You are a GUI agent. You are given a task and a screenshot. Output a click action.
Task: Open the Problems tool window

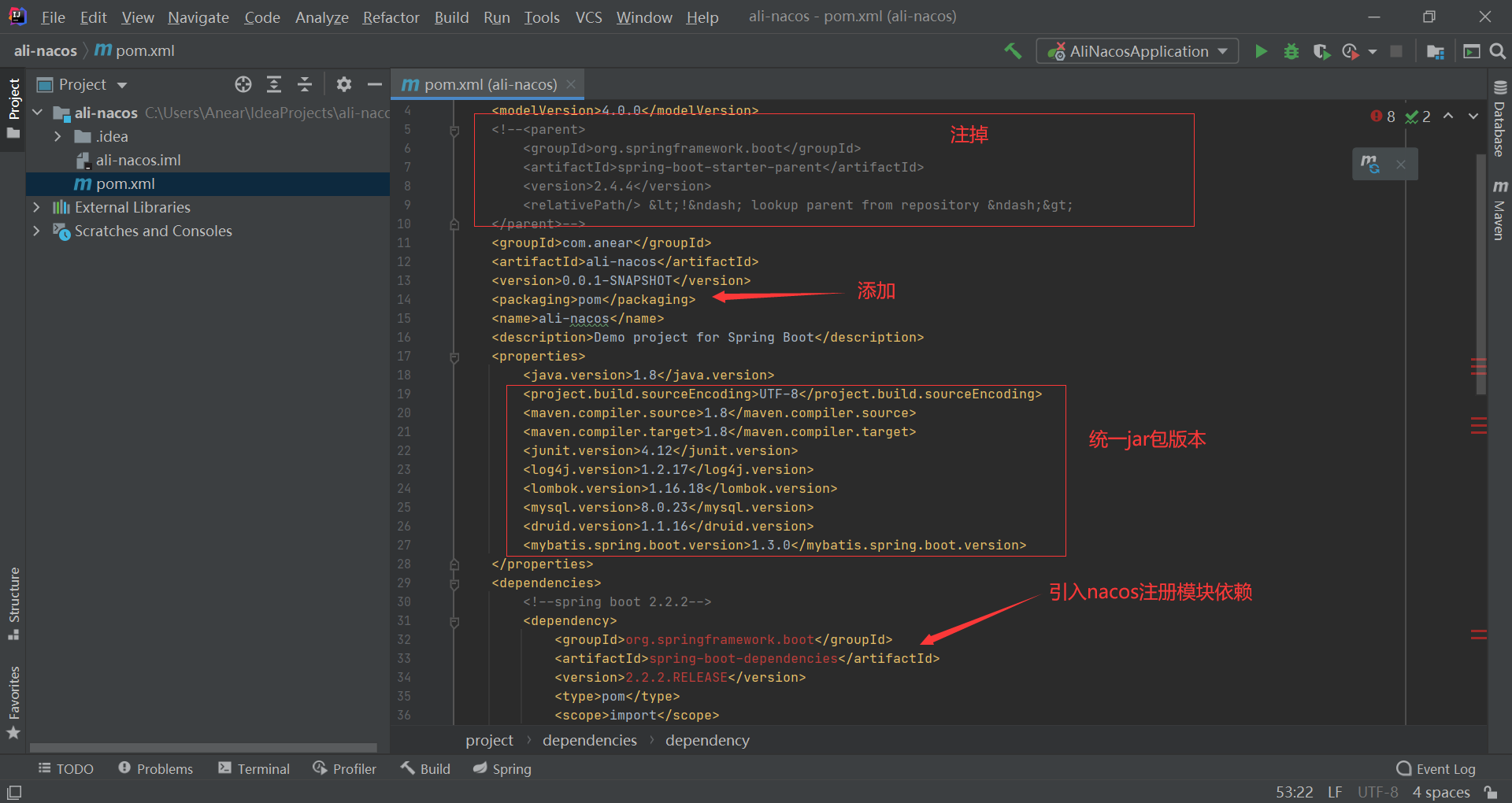[x=156, y=769]
